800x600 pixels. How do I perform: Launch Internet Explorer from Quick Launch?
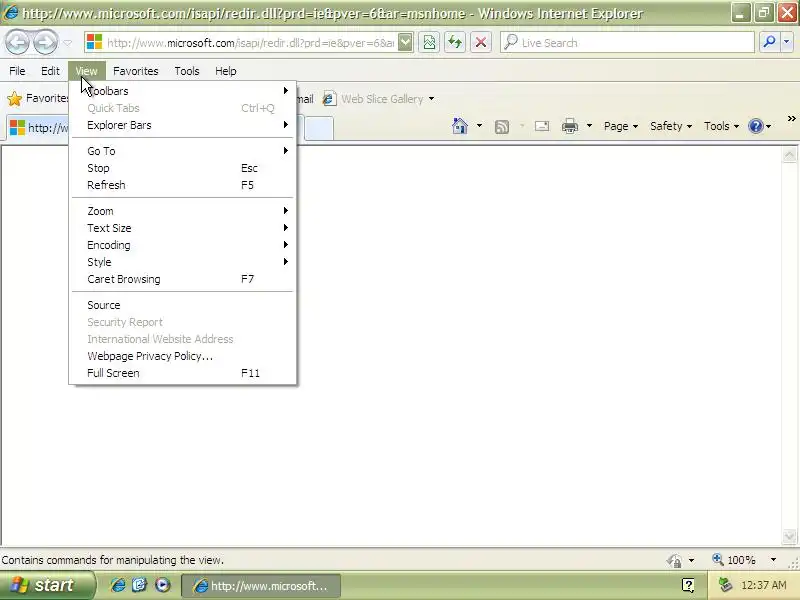[118, 585]
